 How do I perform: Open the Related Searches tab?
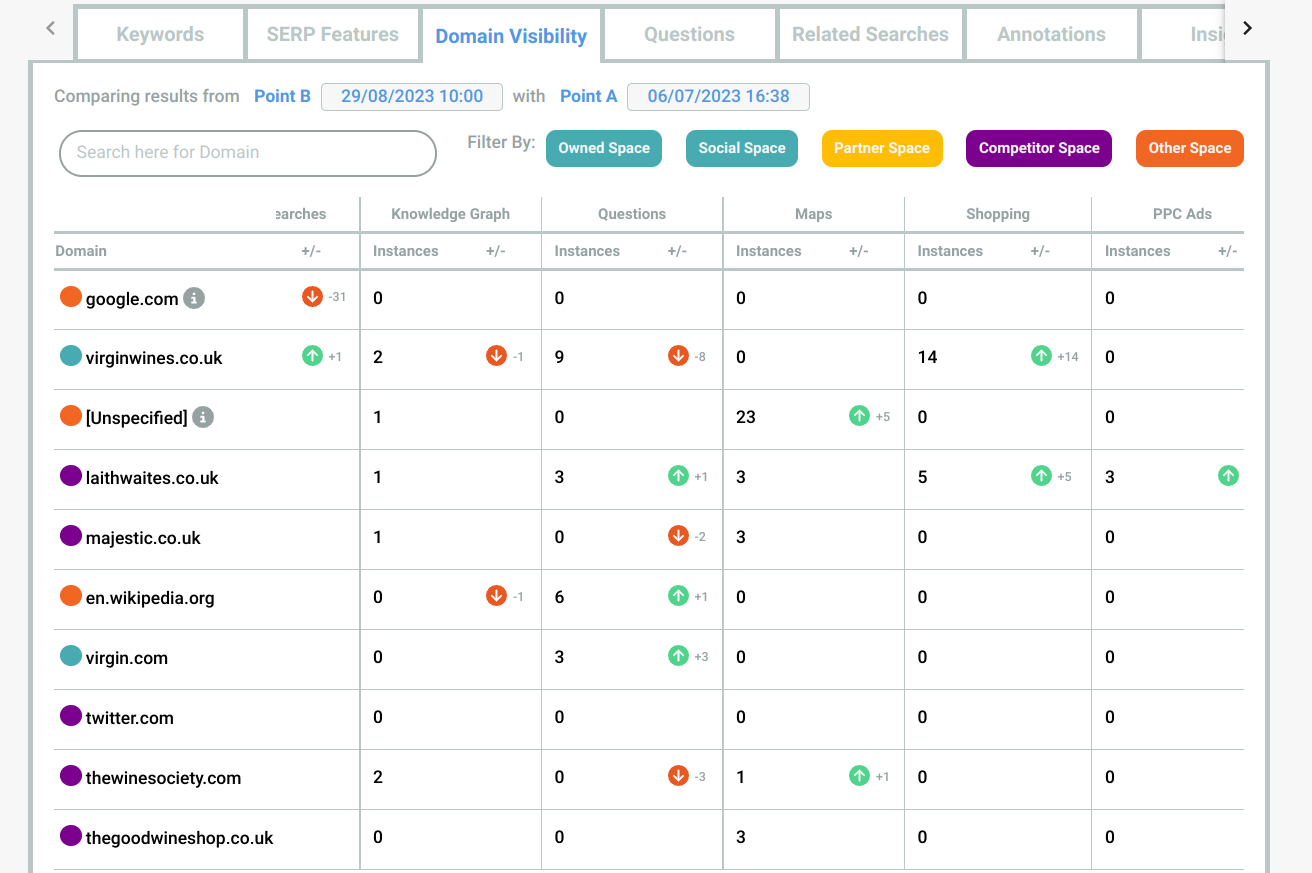tap(870, 34)
